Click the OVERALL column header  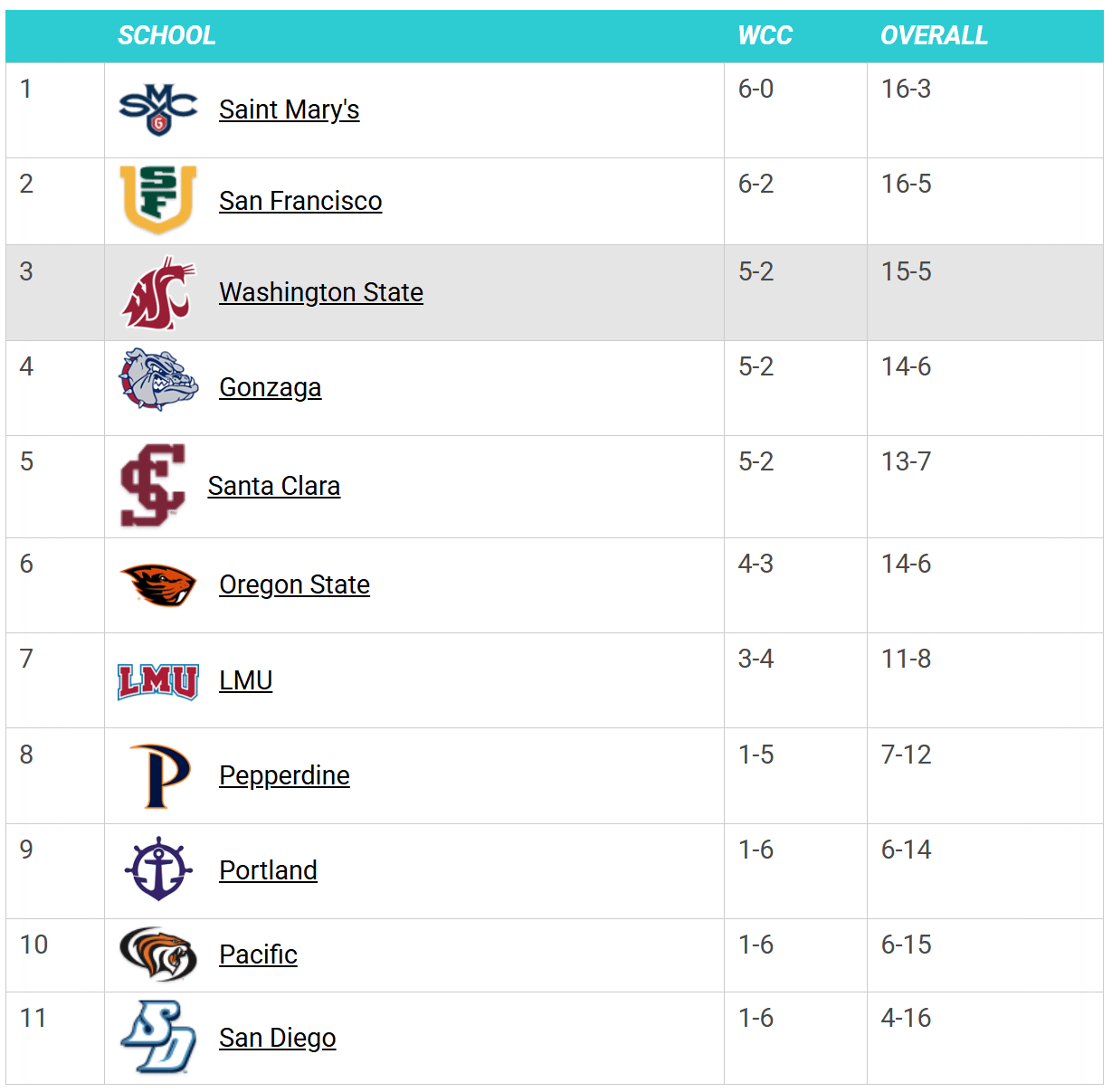point(934,36)
